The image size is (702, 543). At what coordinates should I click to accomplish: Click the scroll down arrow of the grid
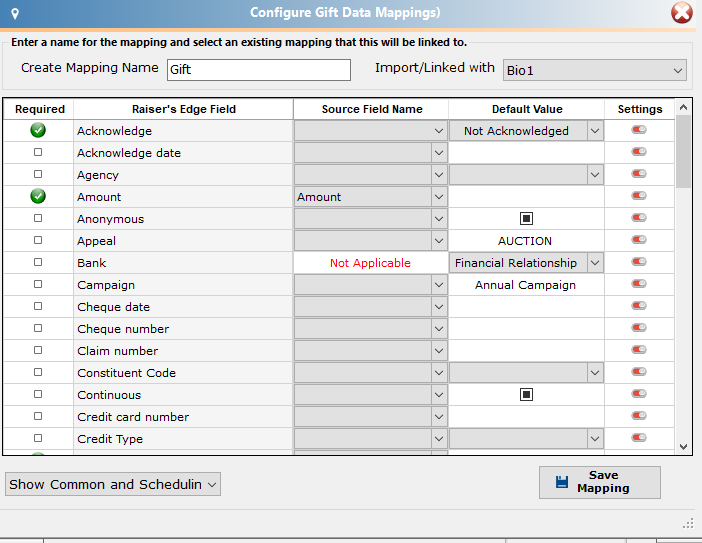pos(683,446)
